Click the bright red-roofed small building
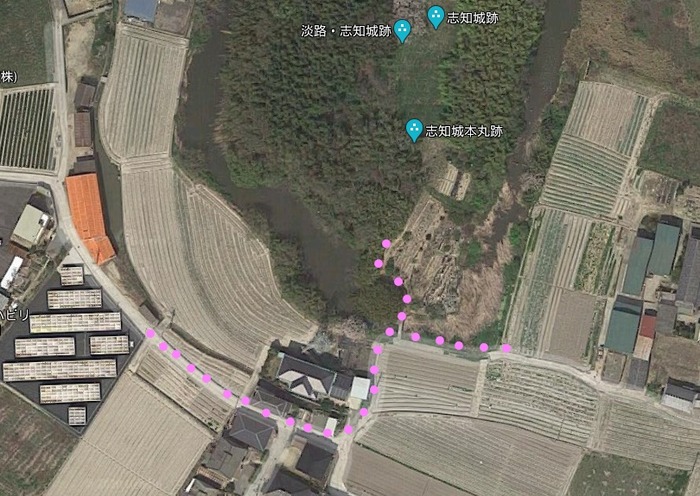The image size is (700, 496). (x=647, y=327)
